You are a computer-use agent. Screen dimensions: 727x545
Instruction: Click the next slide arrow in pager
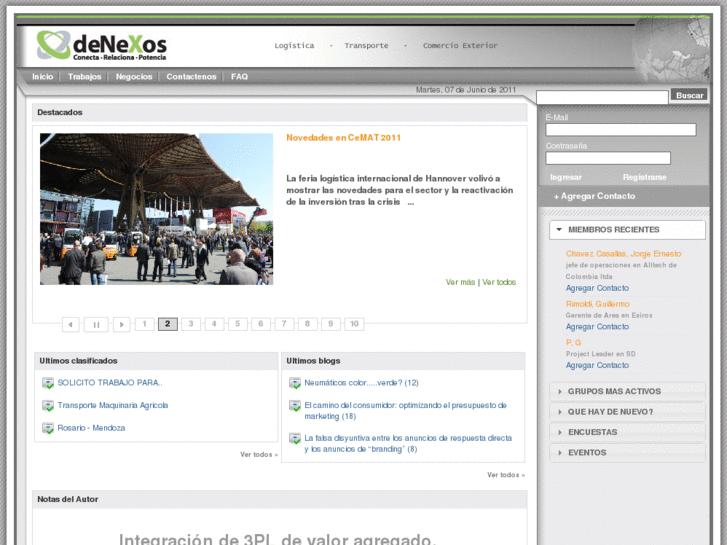121,324
